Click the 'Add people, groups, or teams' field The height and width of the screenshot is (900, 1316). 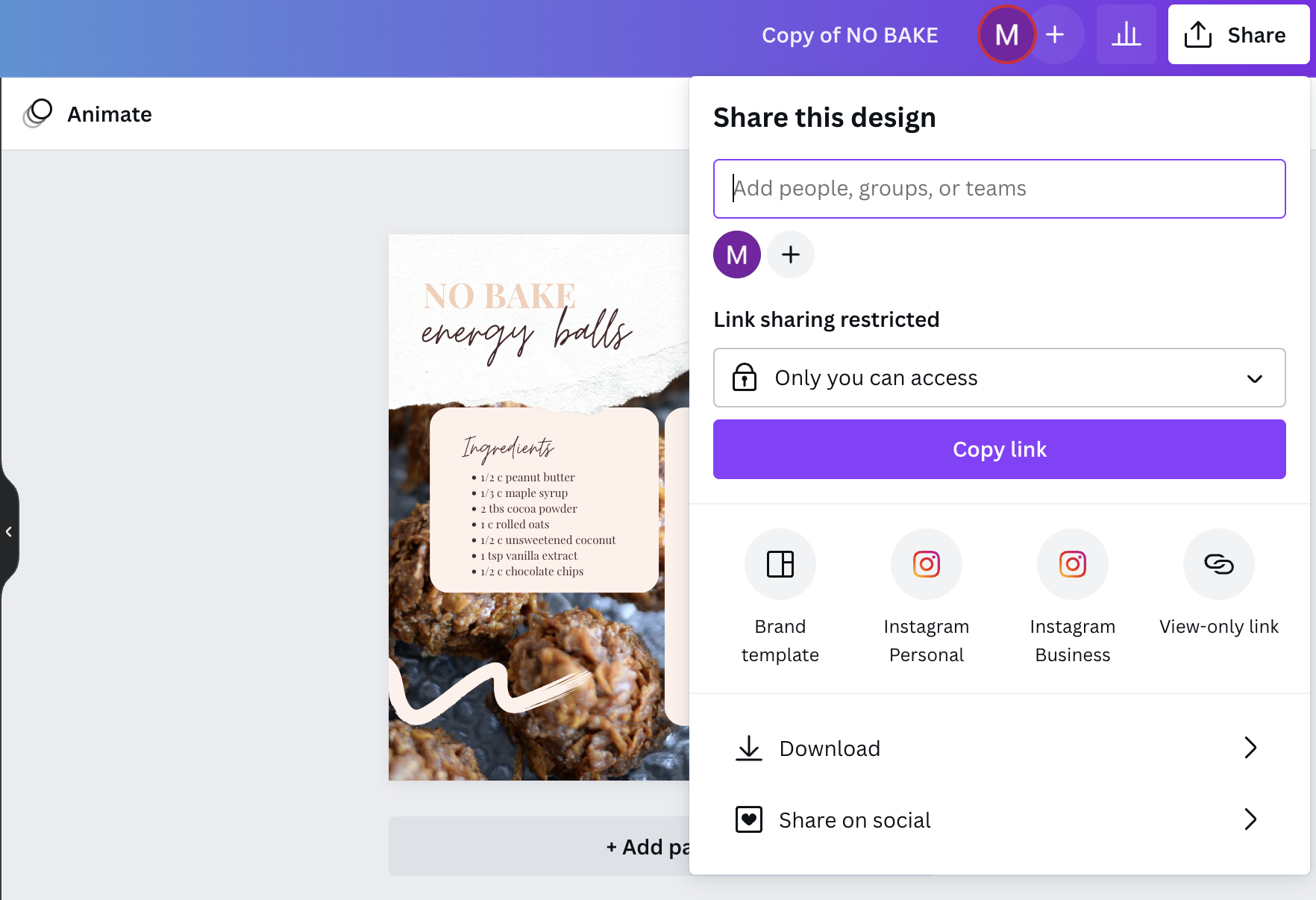click(x=999, y=189)
